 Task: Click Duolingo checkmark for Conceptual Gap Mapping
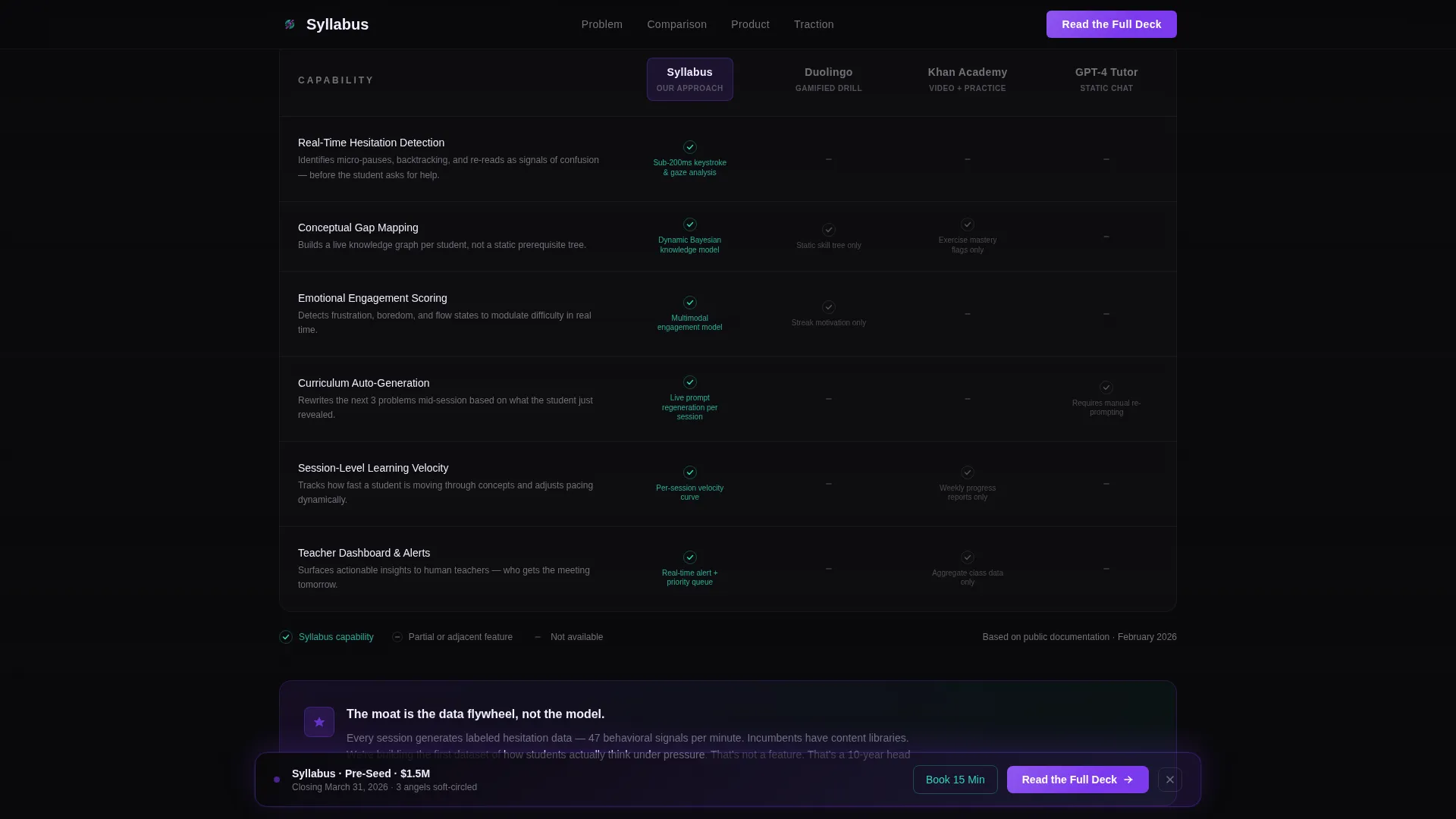click(x=829, y=230)
